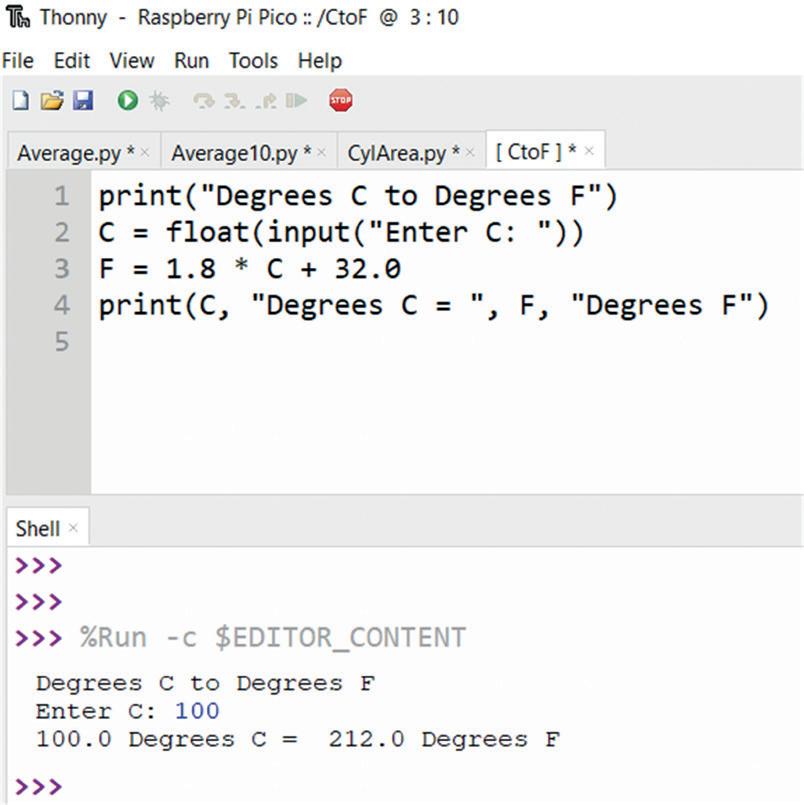Click the Resume debugging icon
Image resolution: width=804 pixels, height=805 pixels.
[x=296, y=100]
